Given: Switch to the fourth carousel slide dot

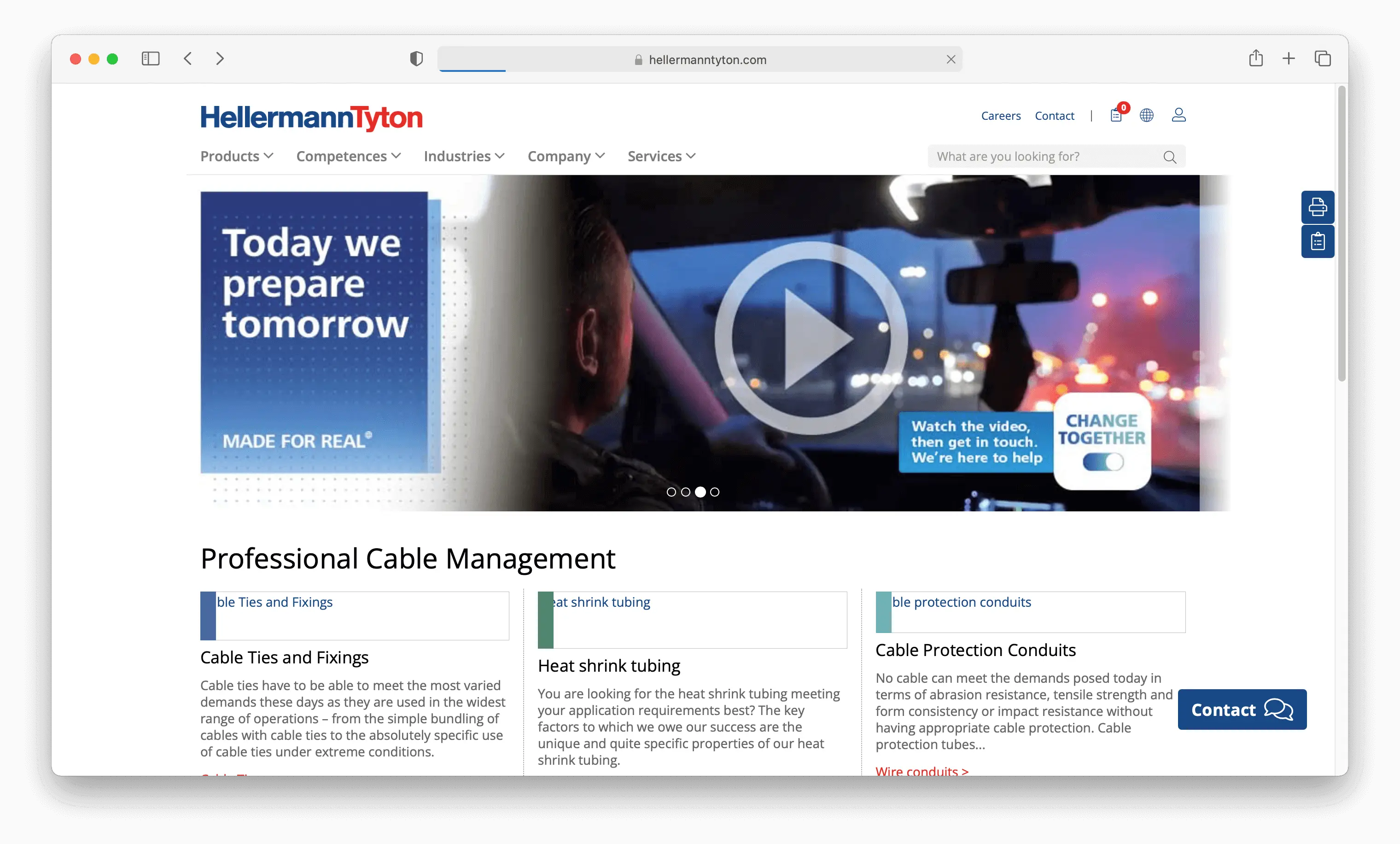Looking at the screenshot, I should point(715,492).
